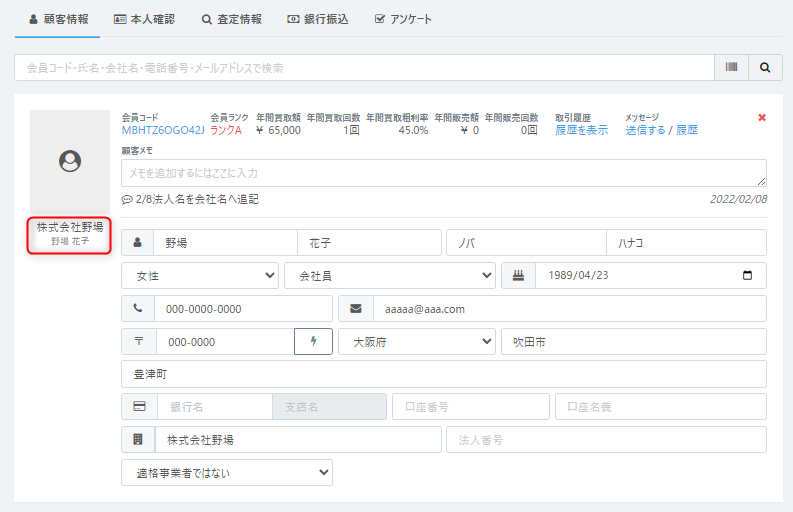Click the member code link MBHTZ6OGO42J

click(x=163, y=131)
